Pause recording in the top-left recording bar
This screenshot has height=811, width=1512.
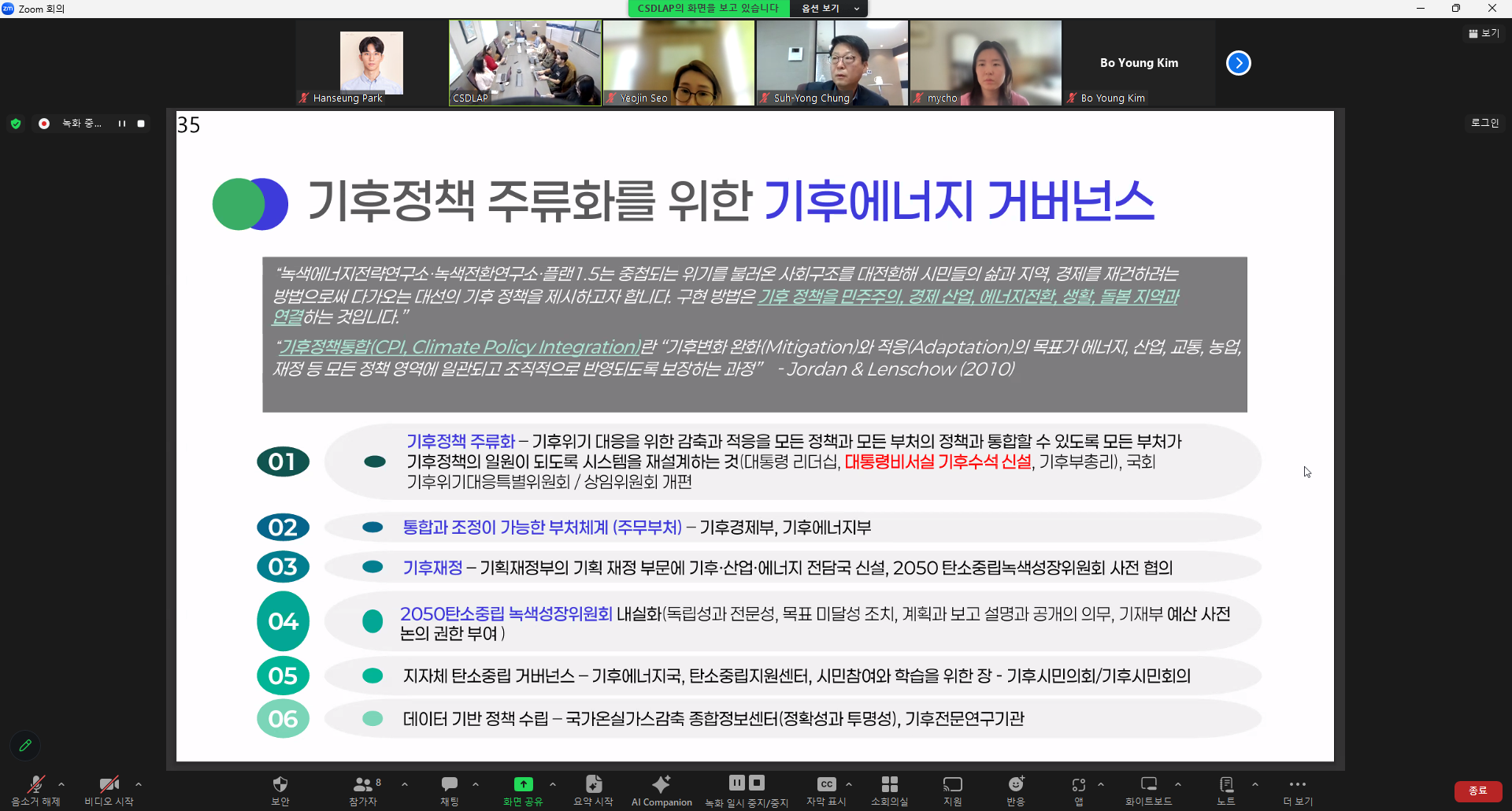click(122, 124)
